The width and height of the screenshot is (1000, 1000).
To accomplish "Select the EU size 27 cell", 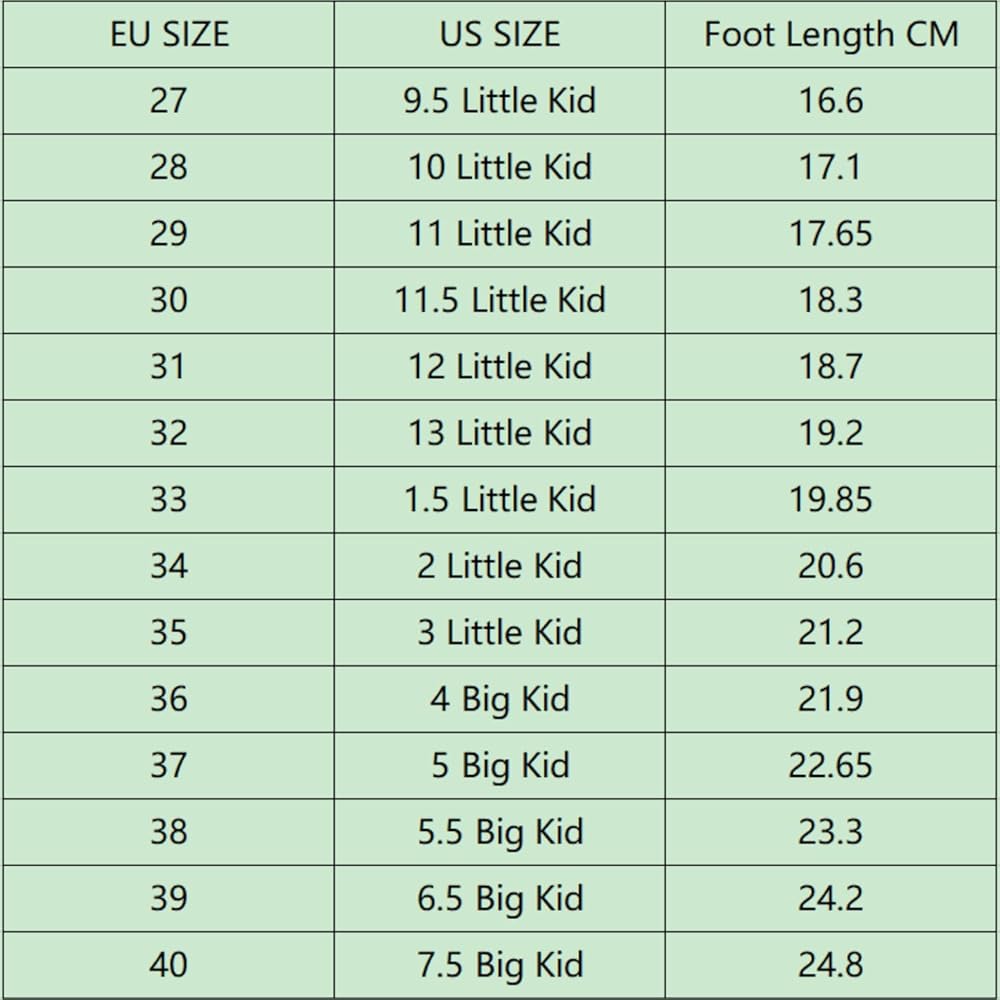I will click(169, 101).
